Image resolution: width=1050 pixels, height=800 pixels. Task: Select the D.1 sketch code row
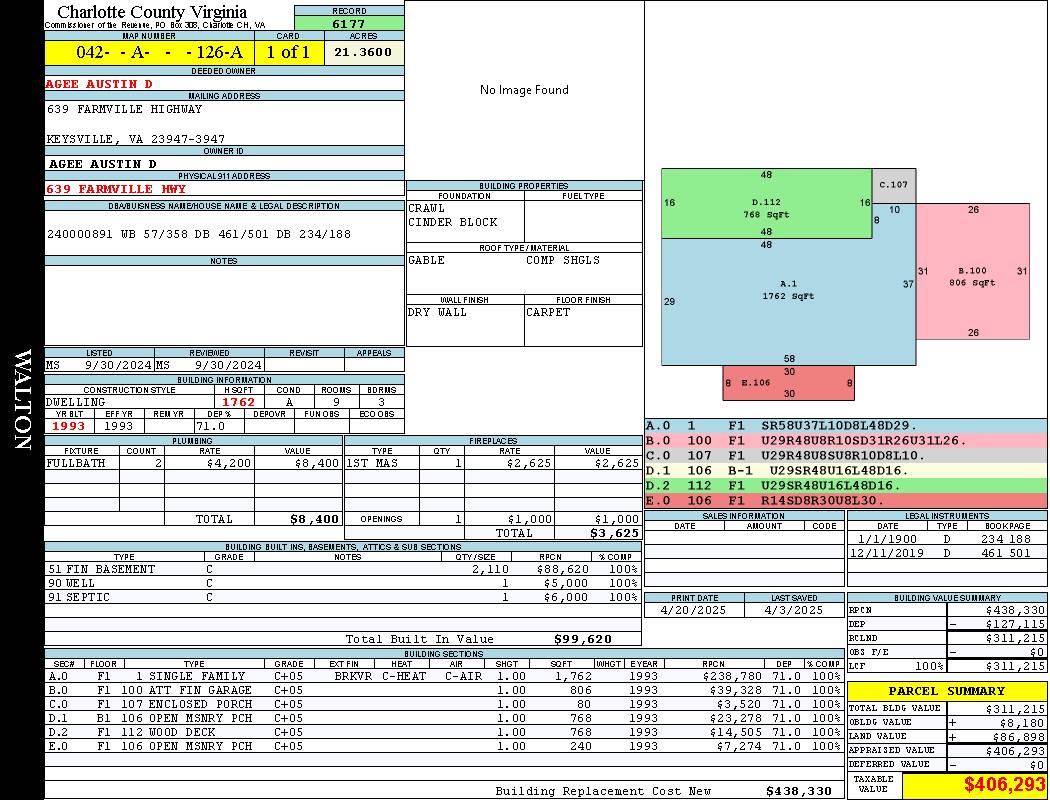point(846,471)
